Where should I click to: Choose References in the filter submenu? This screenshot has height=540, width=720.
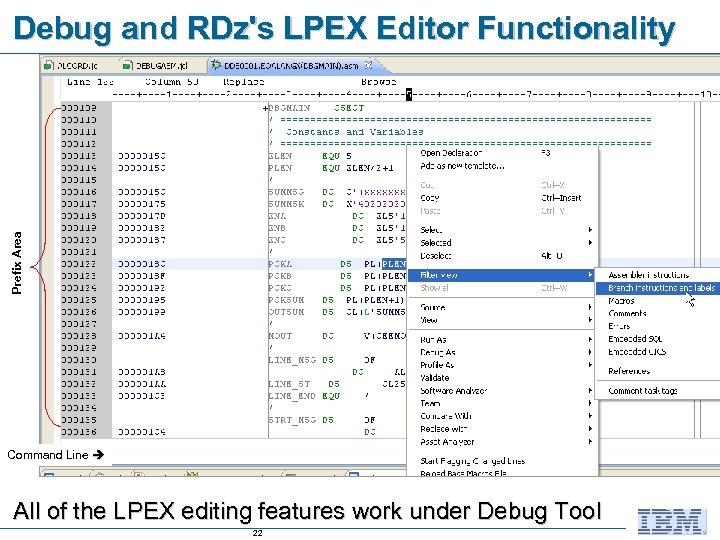629,371
